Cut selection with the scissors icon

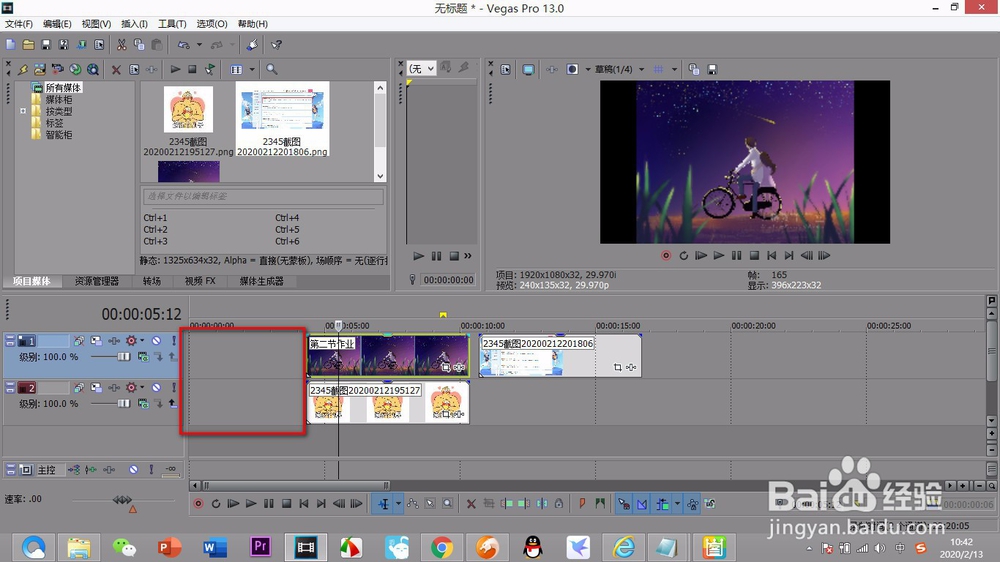[x=121, y=45]
